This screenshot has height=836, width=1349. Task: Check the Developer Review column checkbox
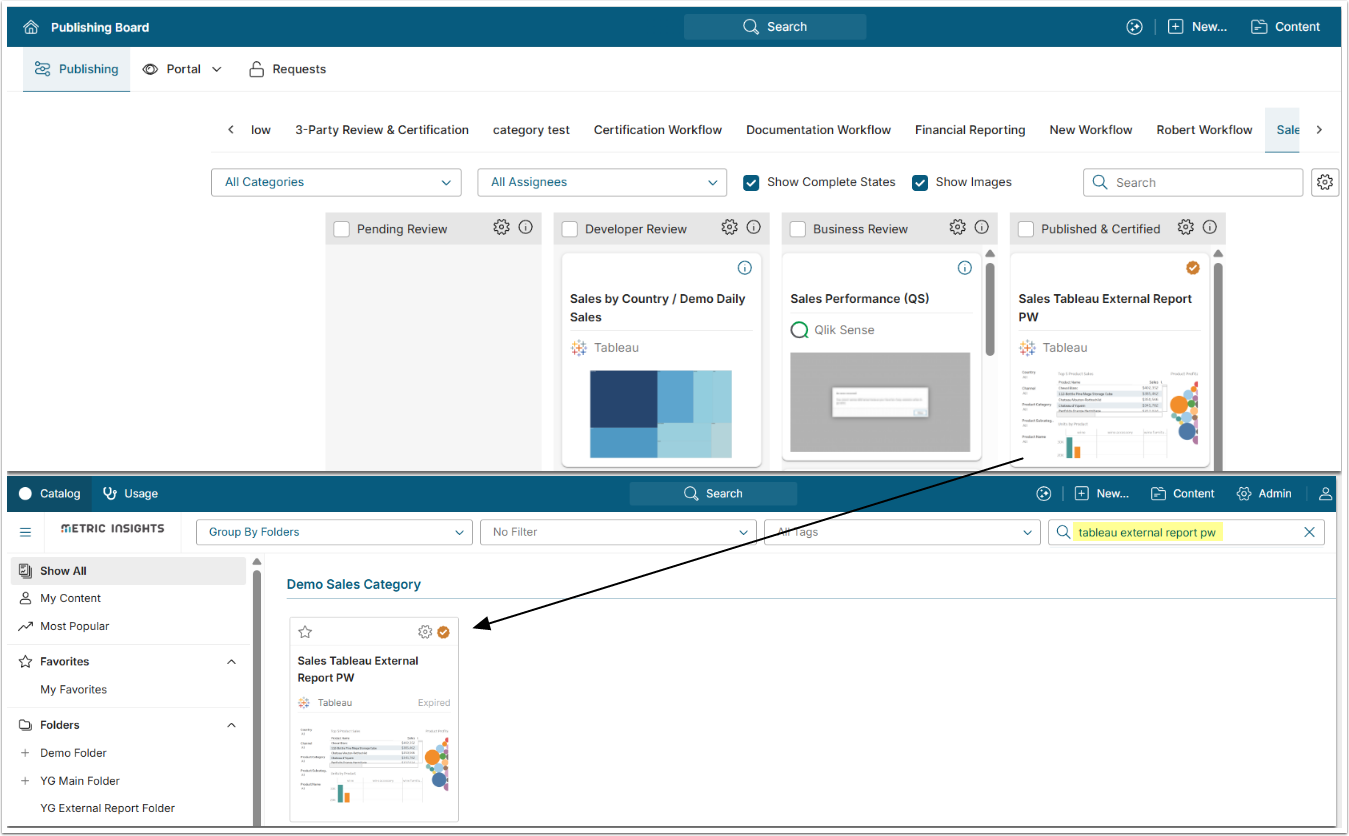tap(570, 229)
